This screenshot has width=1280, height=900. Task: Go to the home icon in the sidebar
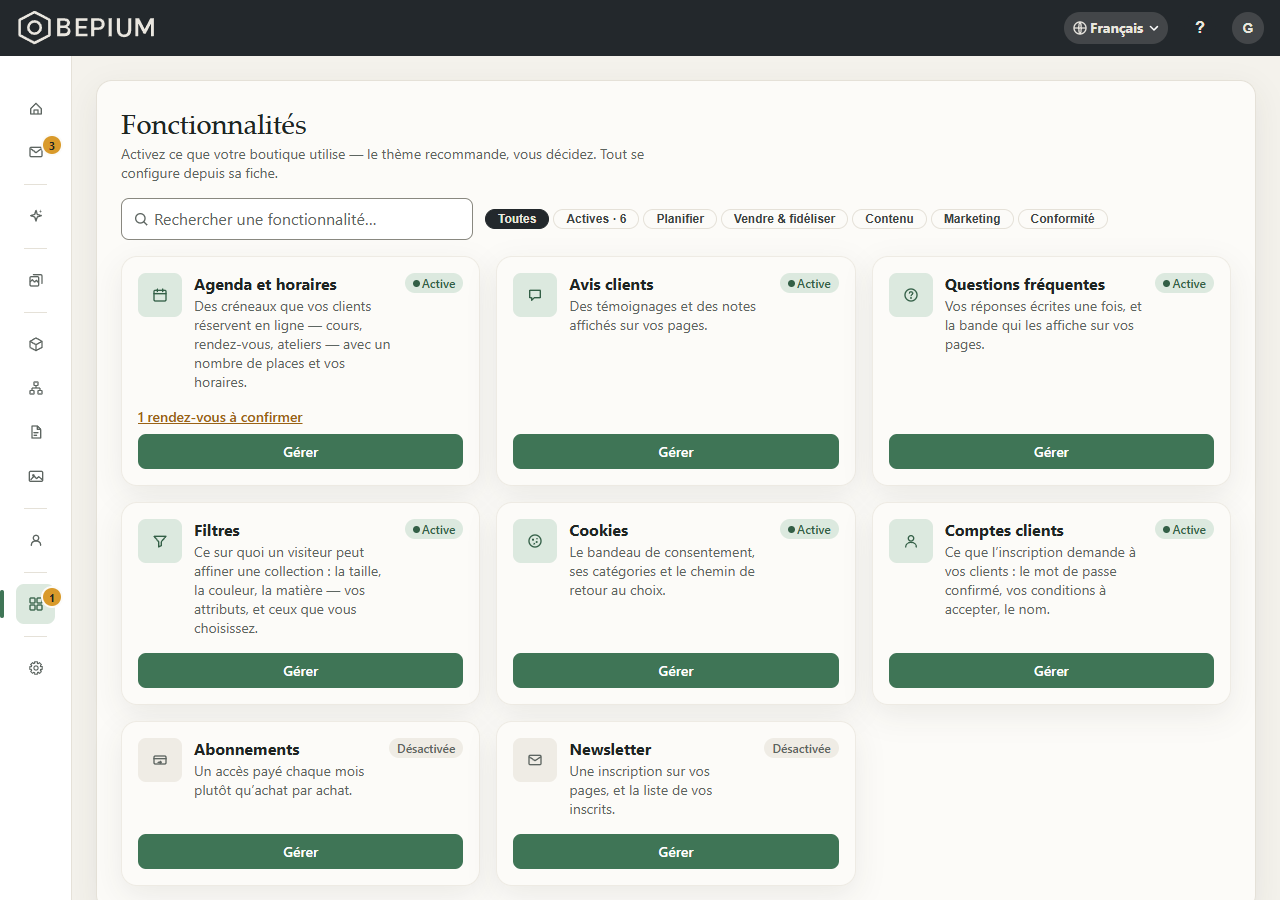(36, 109)
